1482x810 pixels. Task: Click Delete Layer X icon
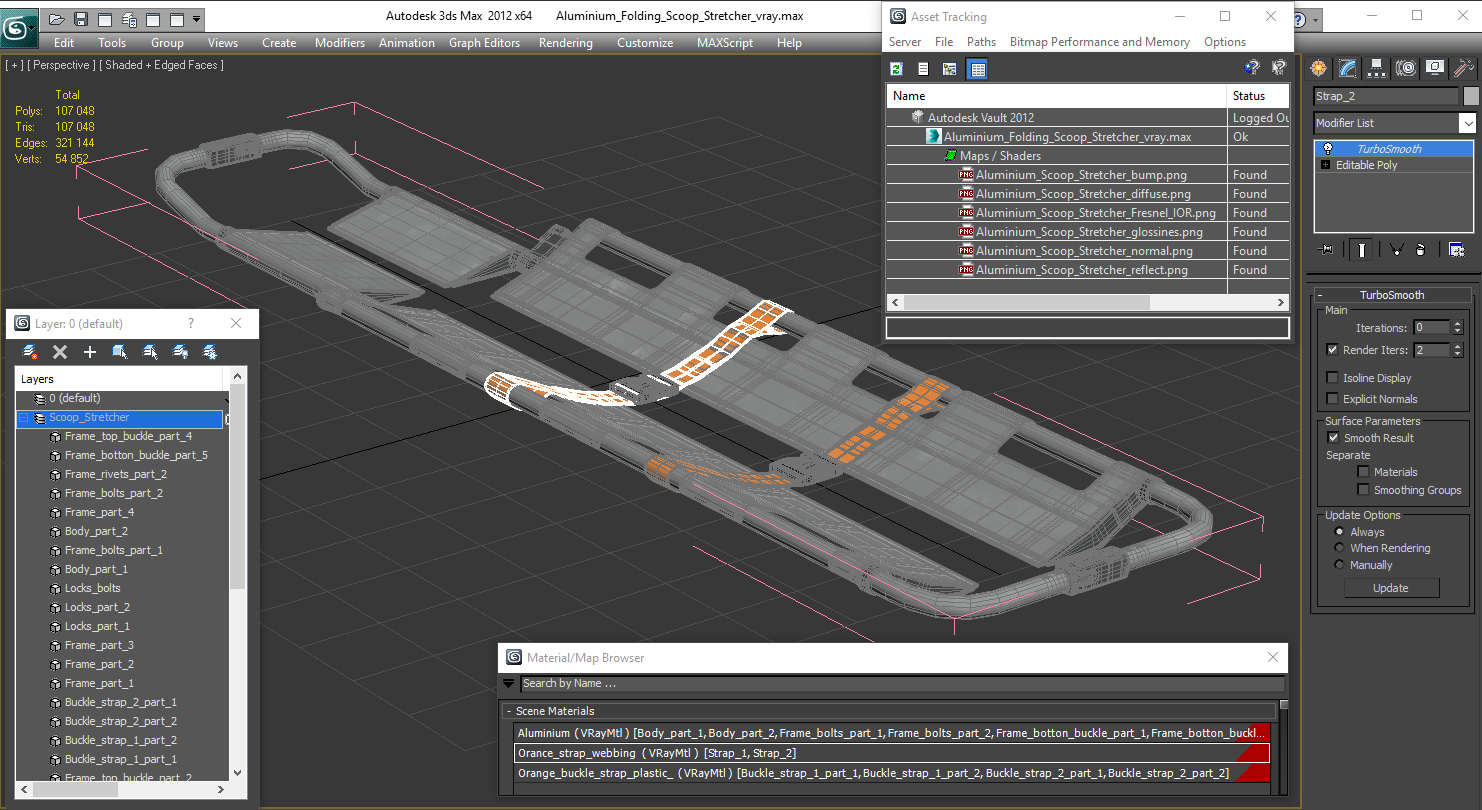60,352
